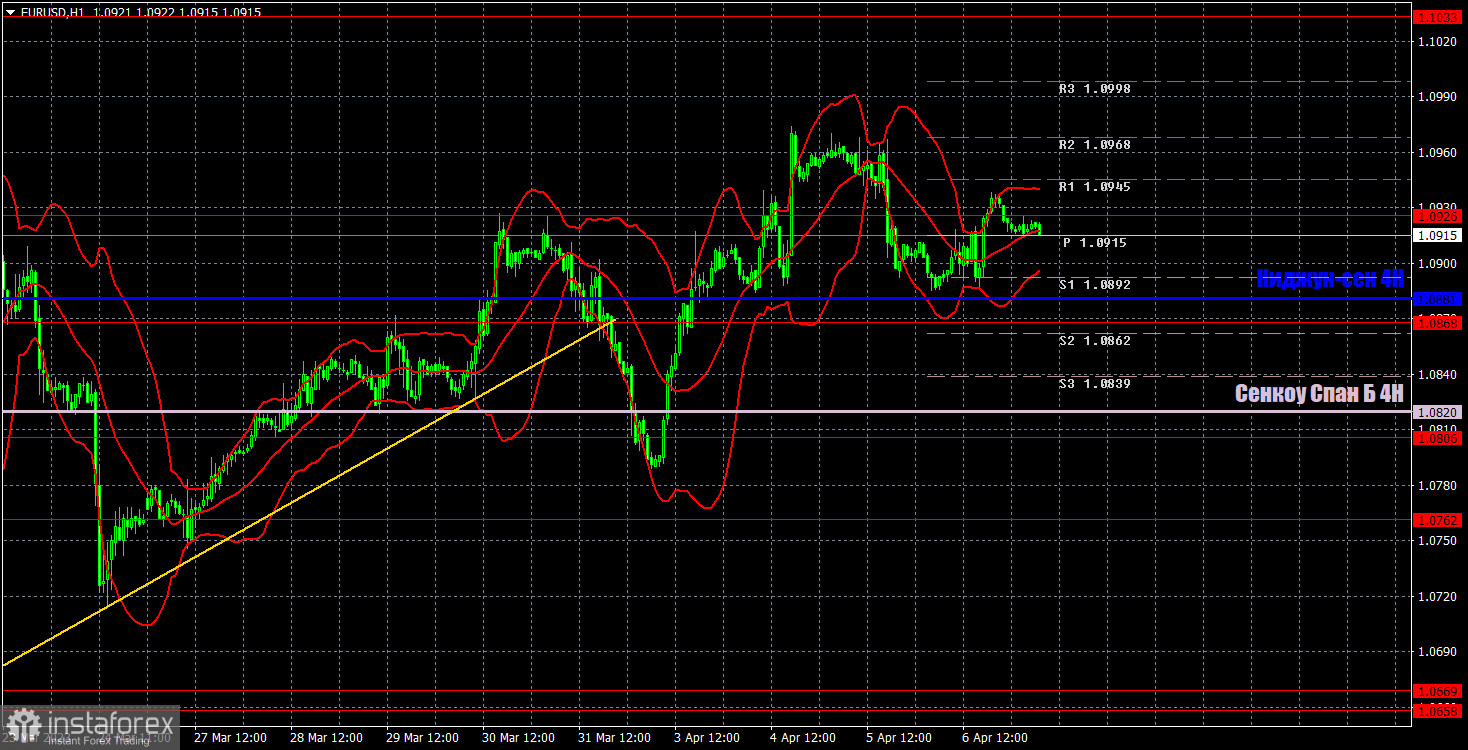Click the red 1.1033 price level tag
Screen dimensions: 1468x750
[x=1439, y=17]
